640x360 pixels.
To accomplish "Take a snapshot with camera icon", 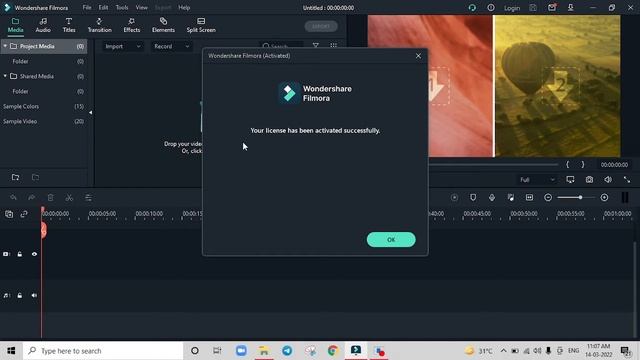I will coord(589,180).
